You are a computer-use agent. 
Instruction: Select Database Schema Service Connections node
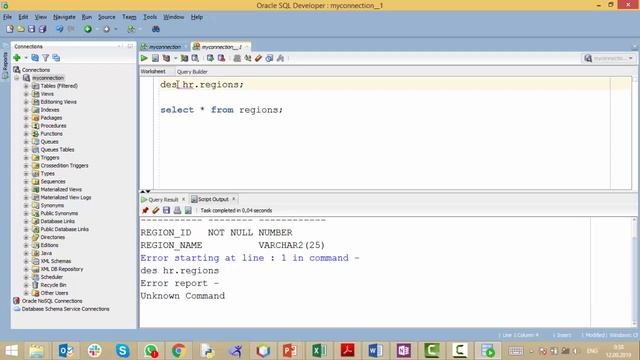point(65,309)
